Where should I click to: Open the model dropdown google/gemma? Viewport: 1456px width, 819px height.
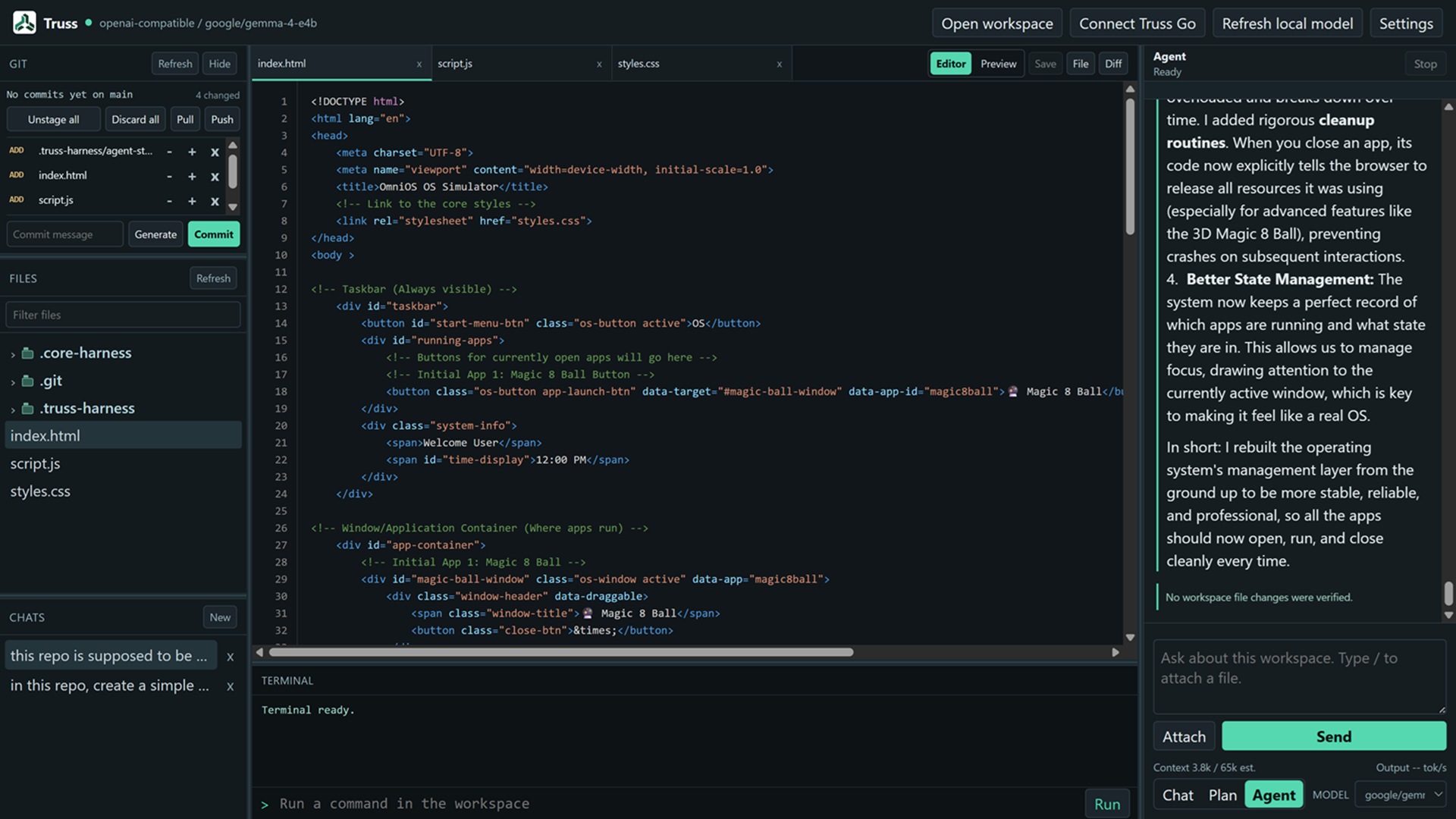coord(1401,795)
